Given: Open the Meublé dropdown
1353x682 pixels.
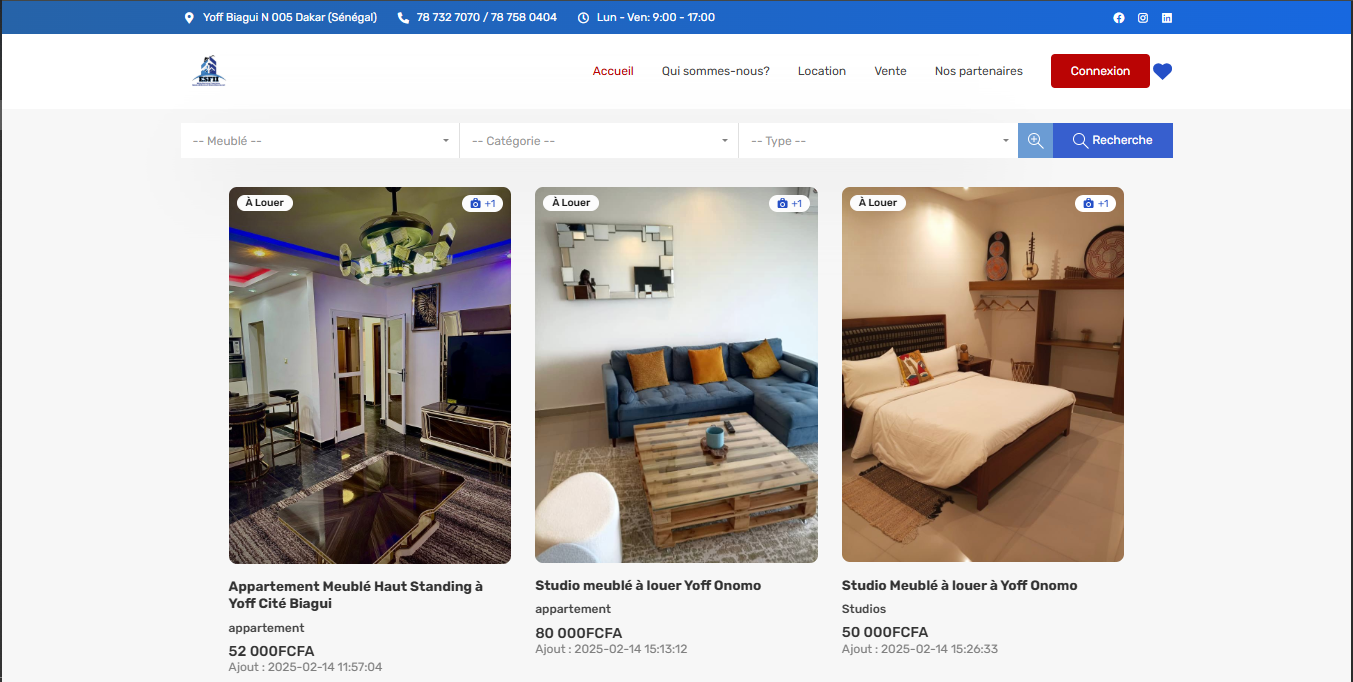Looking at the screenshot, I should click(x=320, y=141).
